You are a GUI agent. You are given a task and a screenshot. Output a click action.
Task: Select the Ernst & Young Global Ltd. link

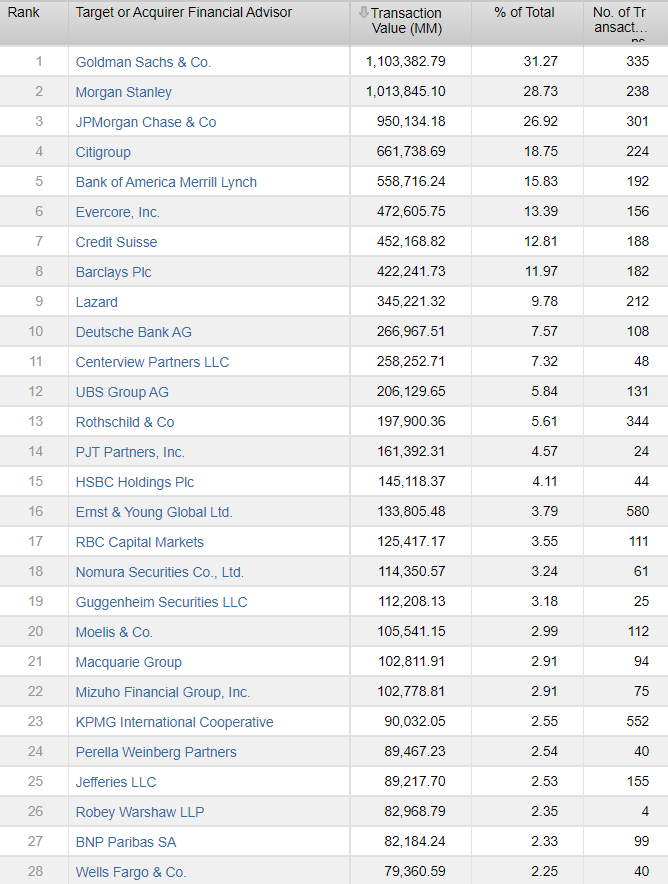(x=154, y=512)
